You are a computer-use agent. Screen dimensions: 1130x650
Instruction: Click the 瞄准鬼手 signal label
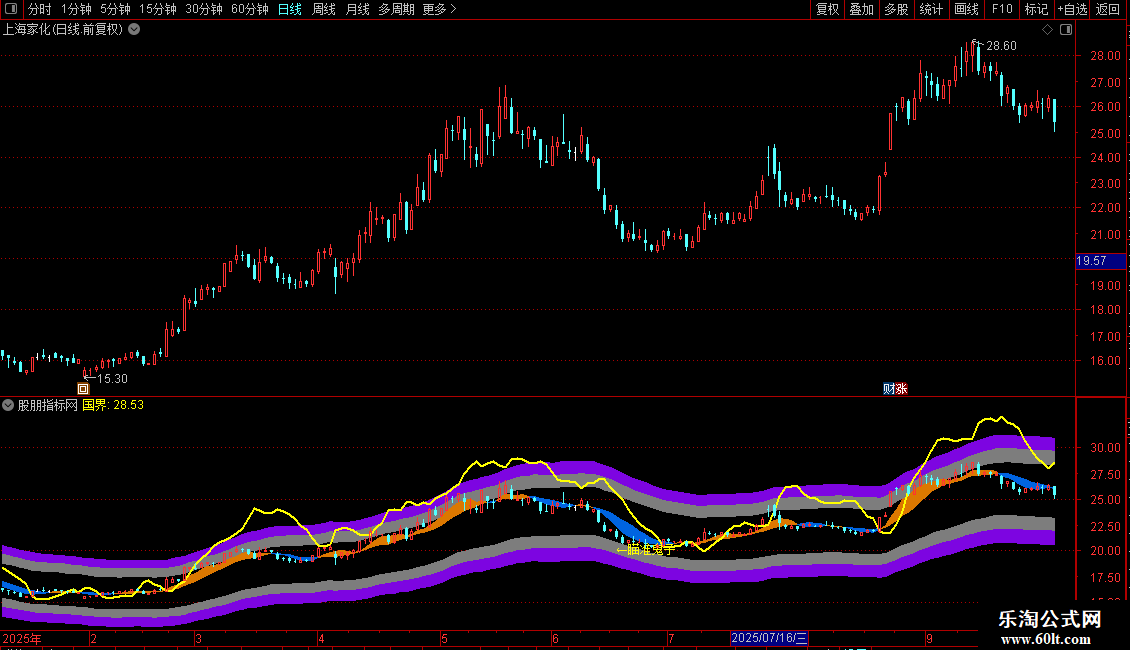click(x=651, y=550)
